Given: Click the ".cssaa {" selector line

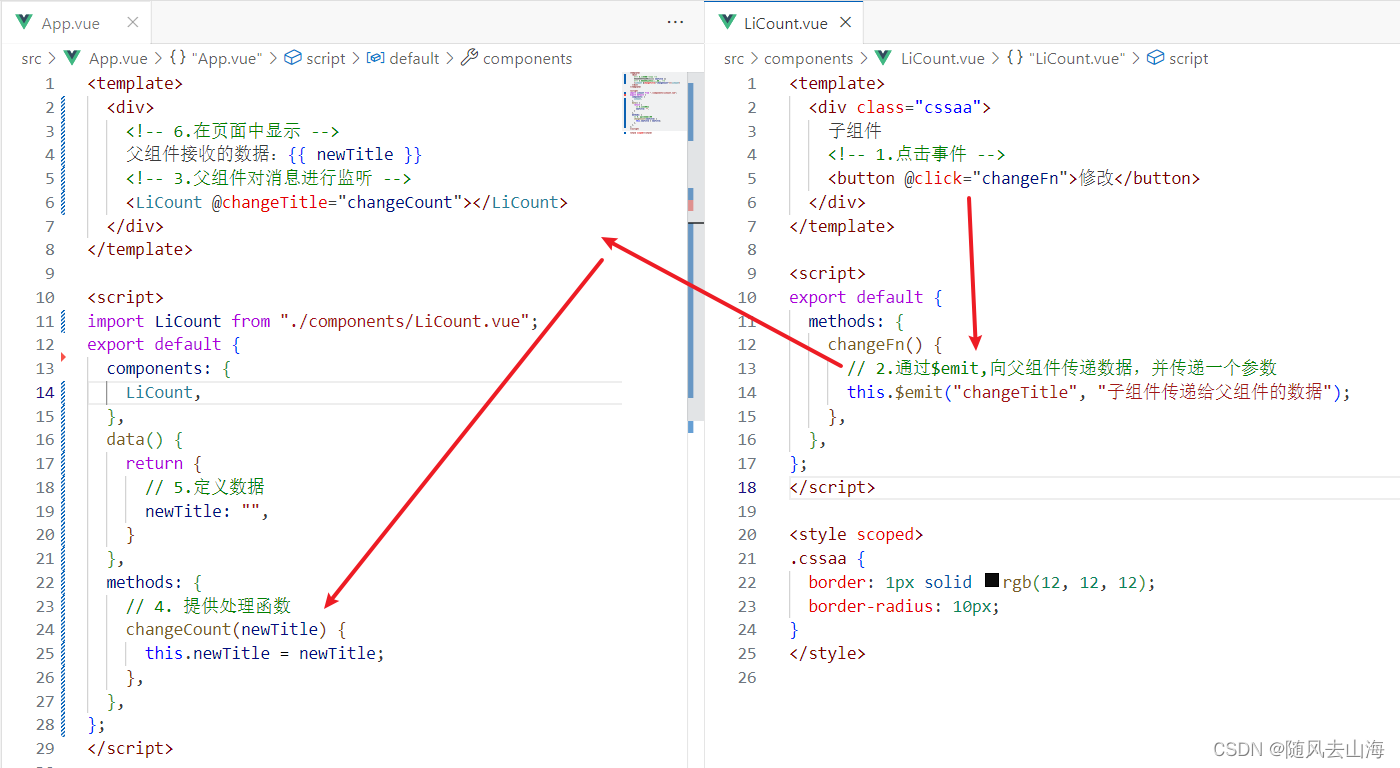Looking at the screenshot, I should pyautogui.click(x=827, y=558).
